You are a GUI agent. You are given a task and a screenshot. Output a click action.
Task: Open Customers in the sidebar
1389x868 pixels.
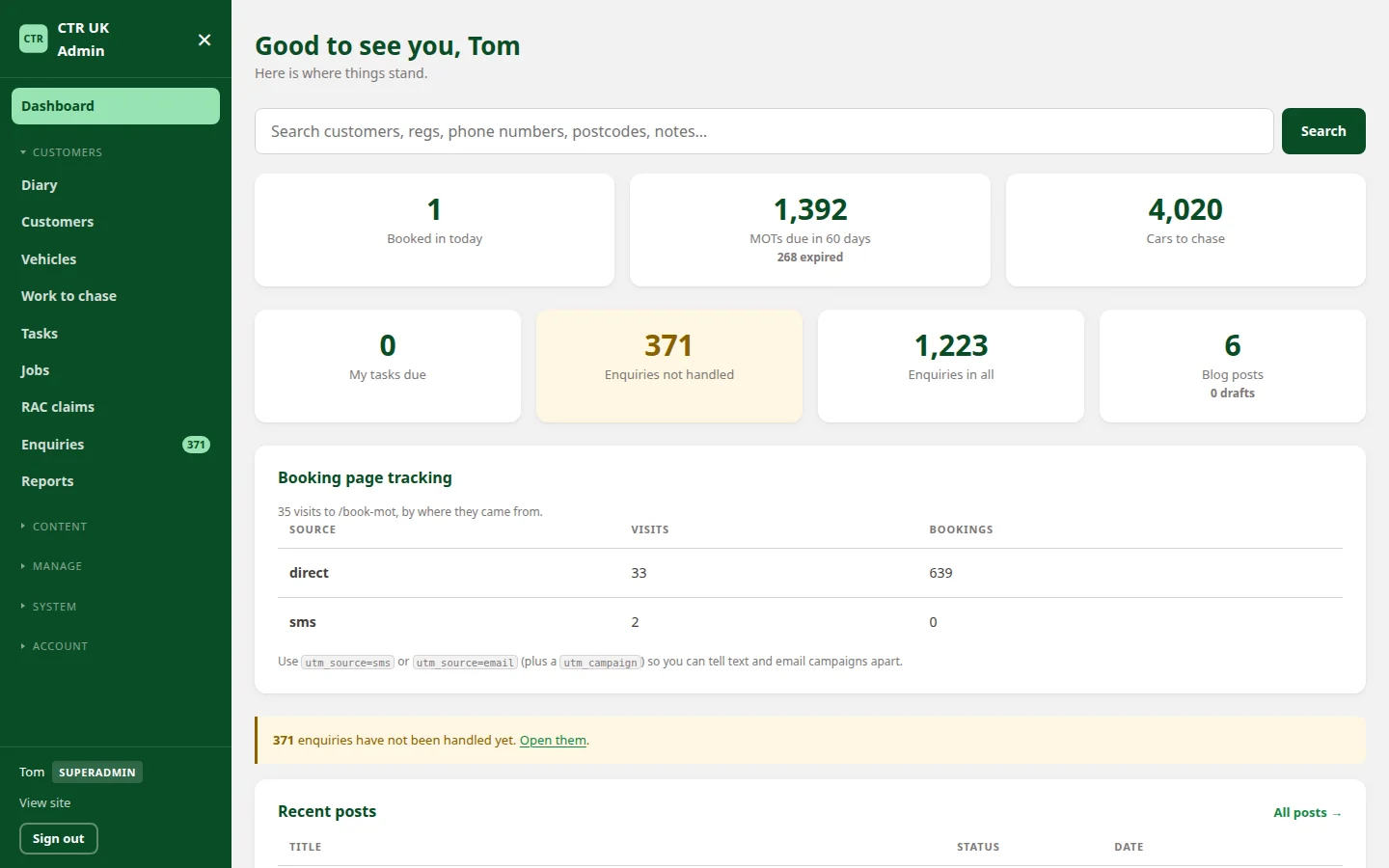tap(116, 222)
